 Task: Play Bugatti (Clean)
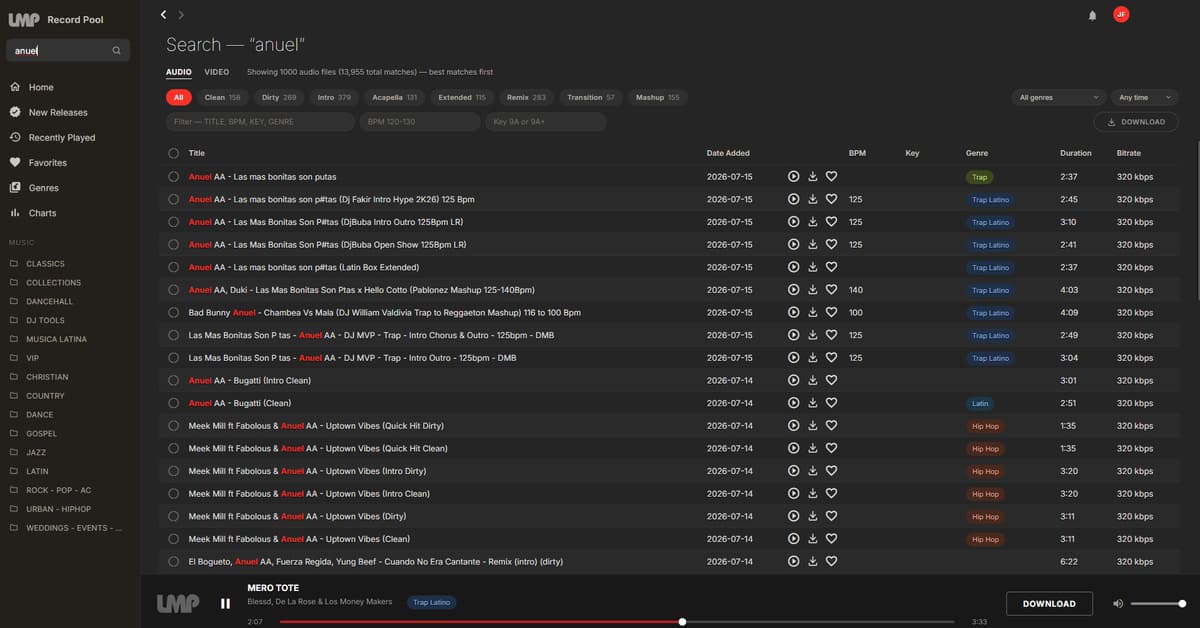[x=793, y=403]
